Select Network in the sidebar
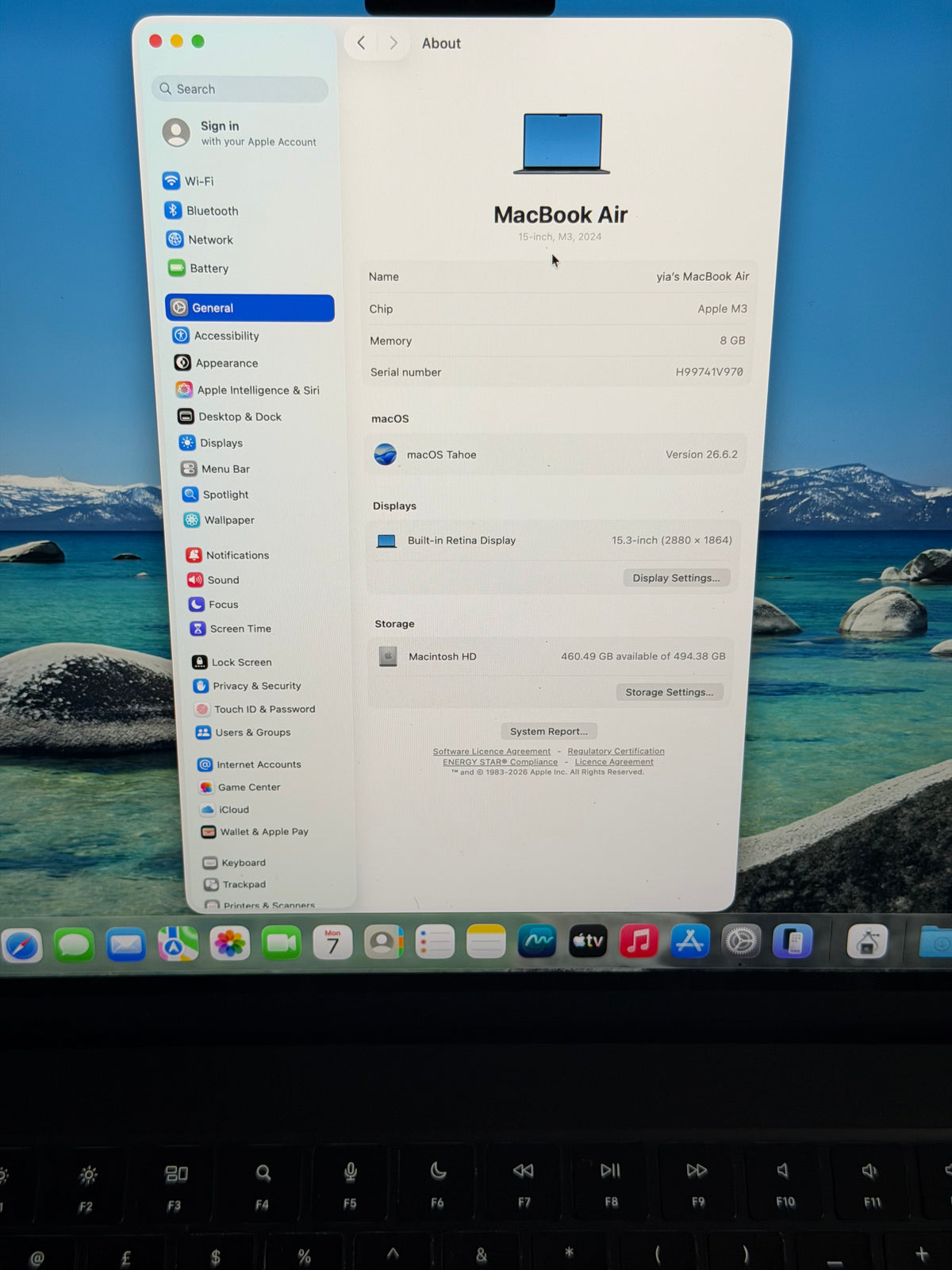952x1270 pixels. coord(199,240)
